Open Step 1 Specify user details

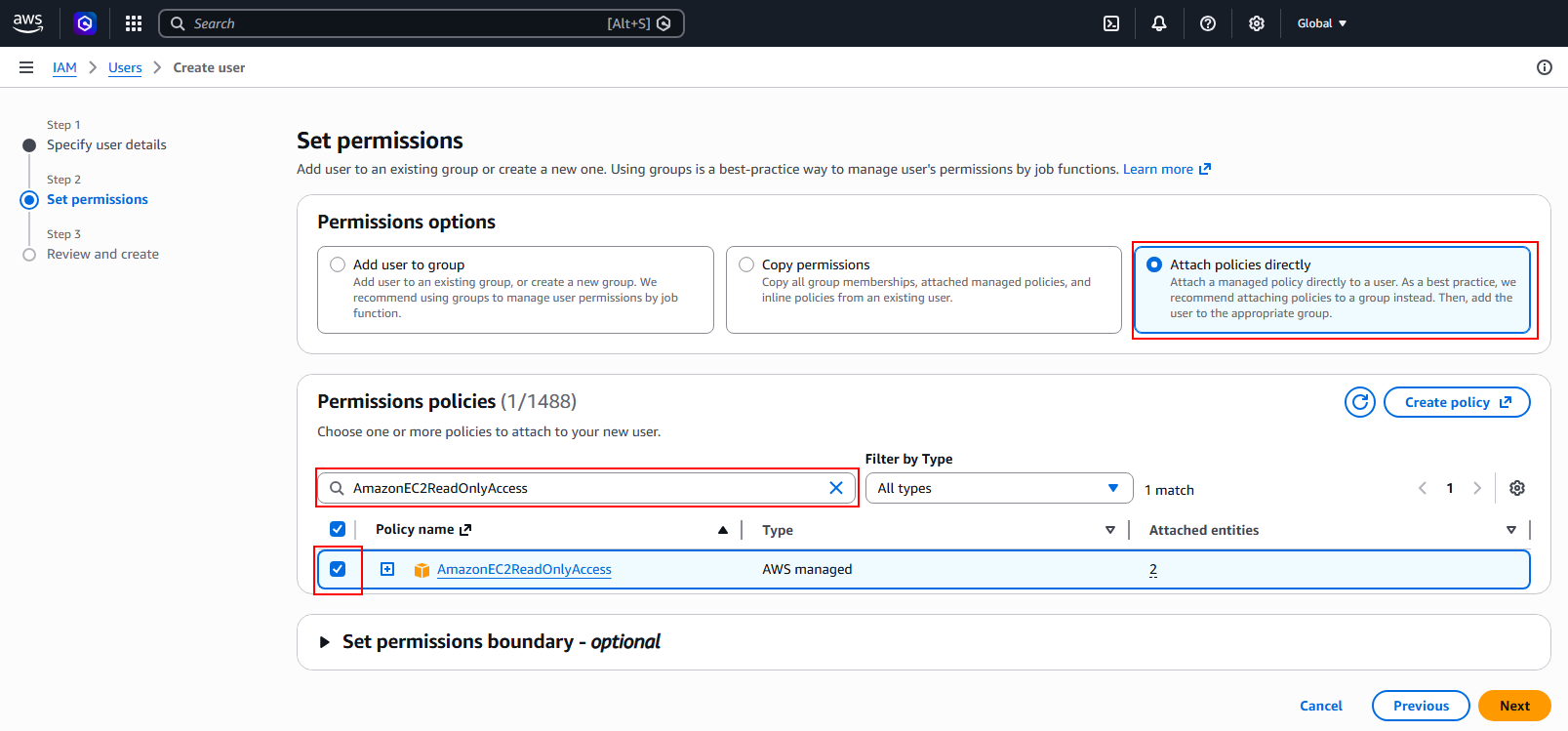coord(106,144)
